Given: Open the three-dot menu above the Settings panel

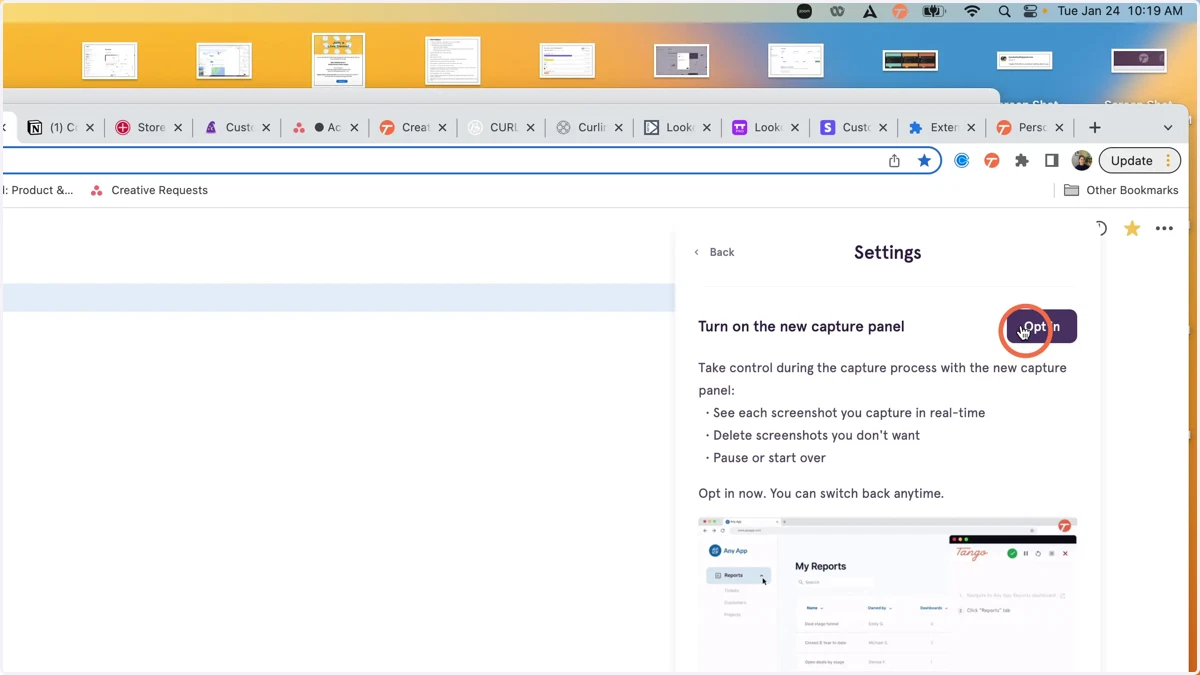Looking at the screenshot, I should (x=1164, y=229).
